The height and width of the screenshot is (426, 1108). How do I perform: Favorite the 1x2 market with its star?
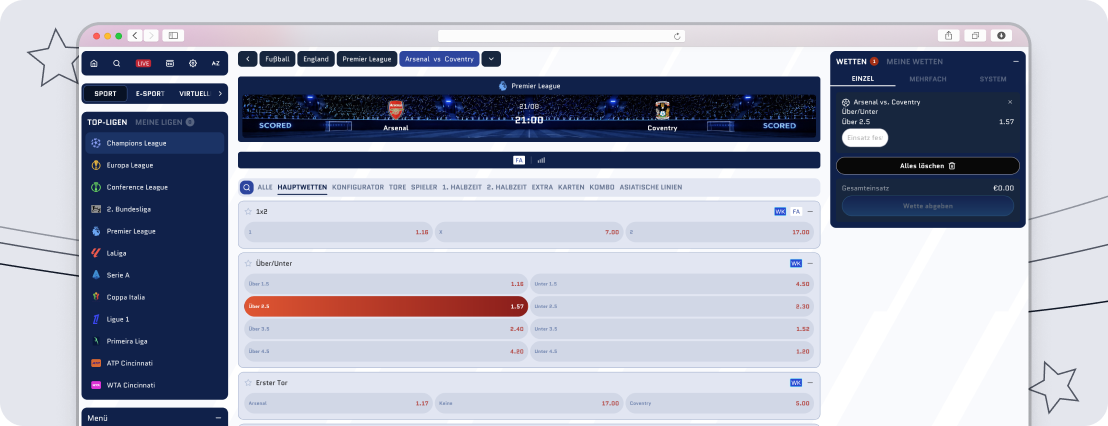pyautogui.click(x=248, y=211)
